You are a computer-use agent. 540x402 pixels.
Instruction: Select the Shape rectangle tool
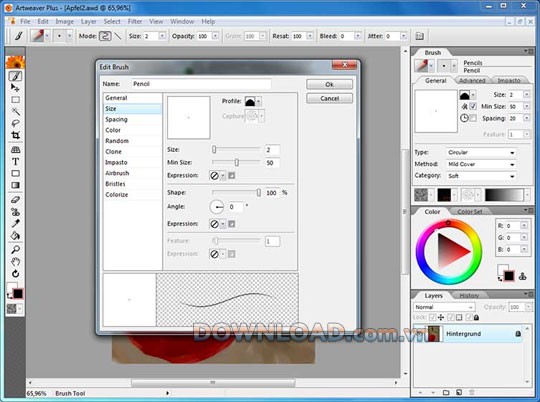tap(15, 173)
